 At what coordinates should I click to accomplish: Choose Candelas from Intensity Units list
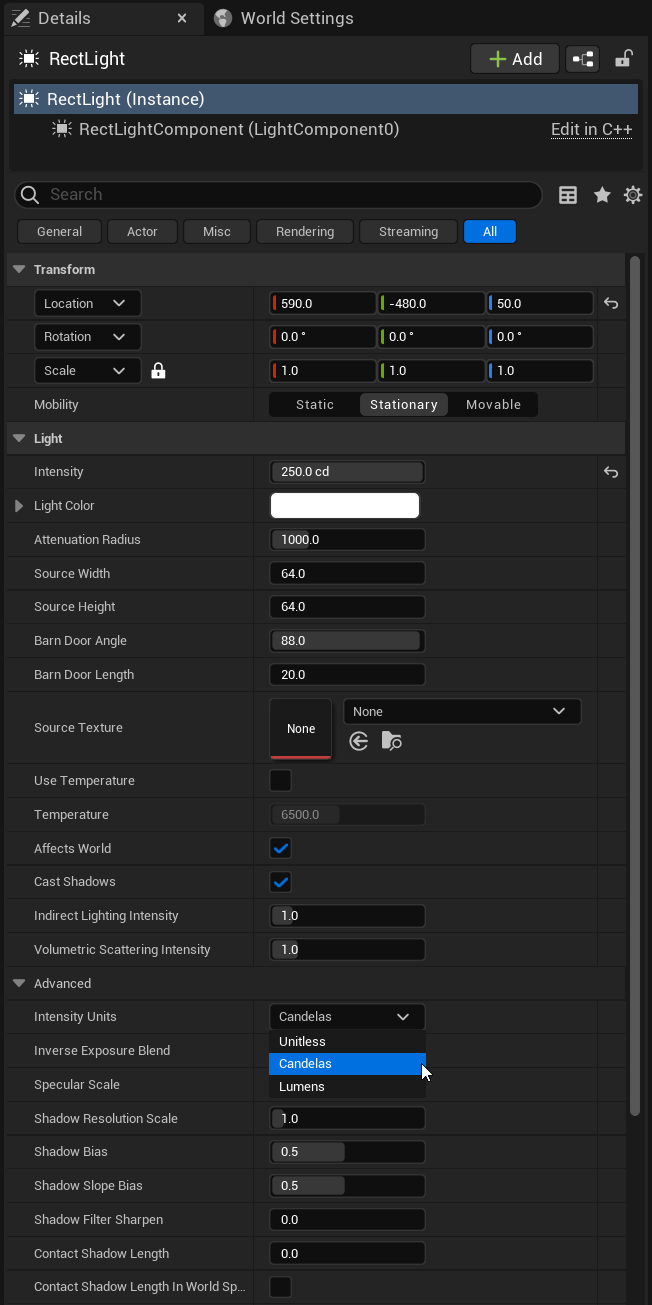[x=347, y=1064]
